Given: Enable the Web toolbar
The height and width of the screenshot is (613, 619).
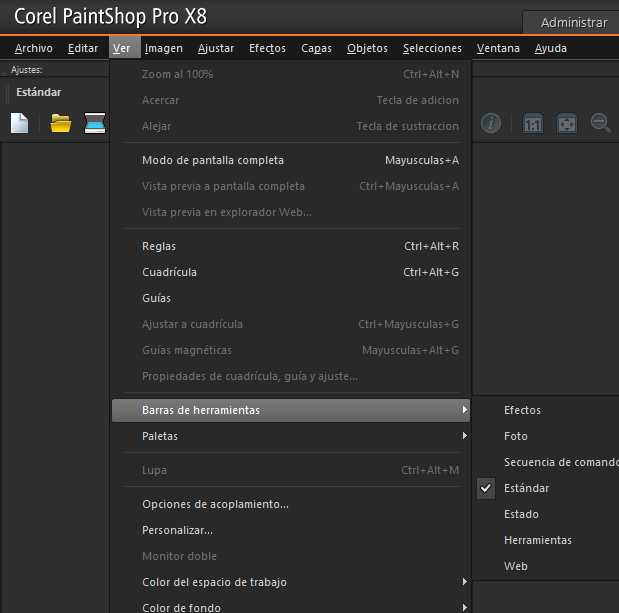Looking at the screenshot, I should point(547,566).
